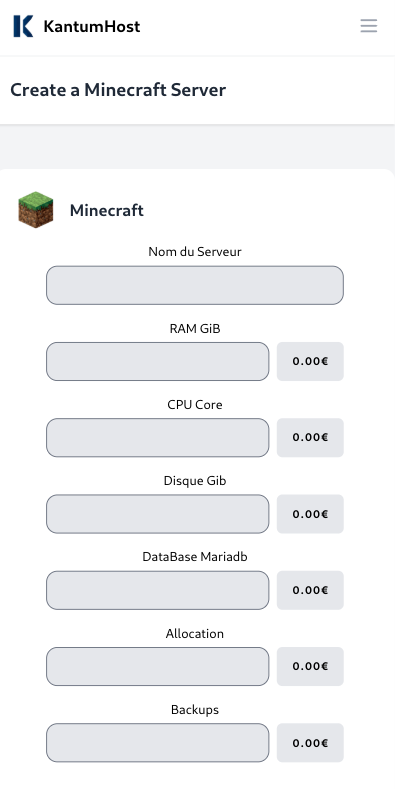Click the KantumHost K logo icon
395x789 pixels.
(23, 26)
